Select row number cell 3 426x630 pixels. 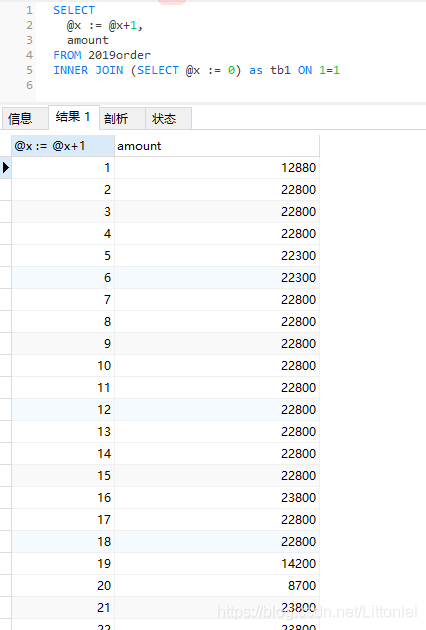[x=63, y=212]
